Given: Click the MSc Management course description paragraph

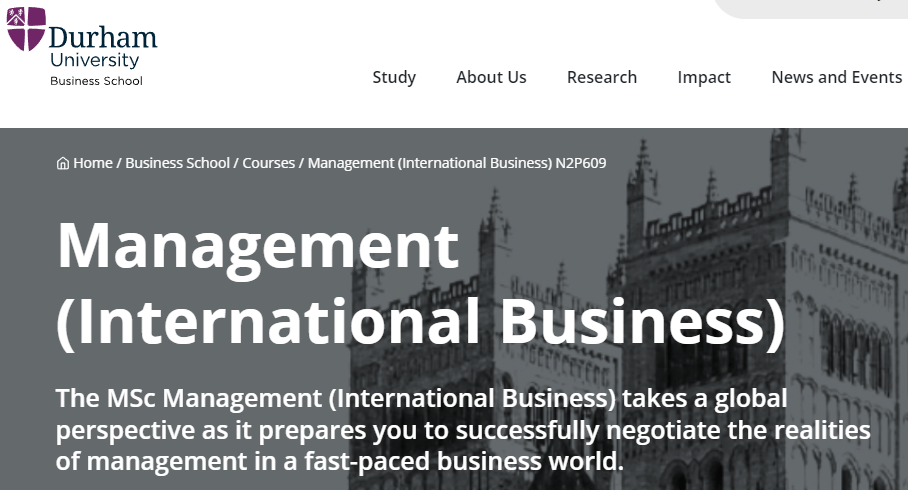Looking at the screenshot, I should [463, 430].
